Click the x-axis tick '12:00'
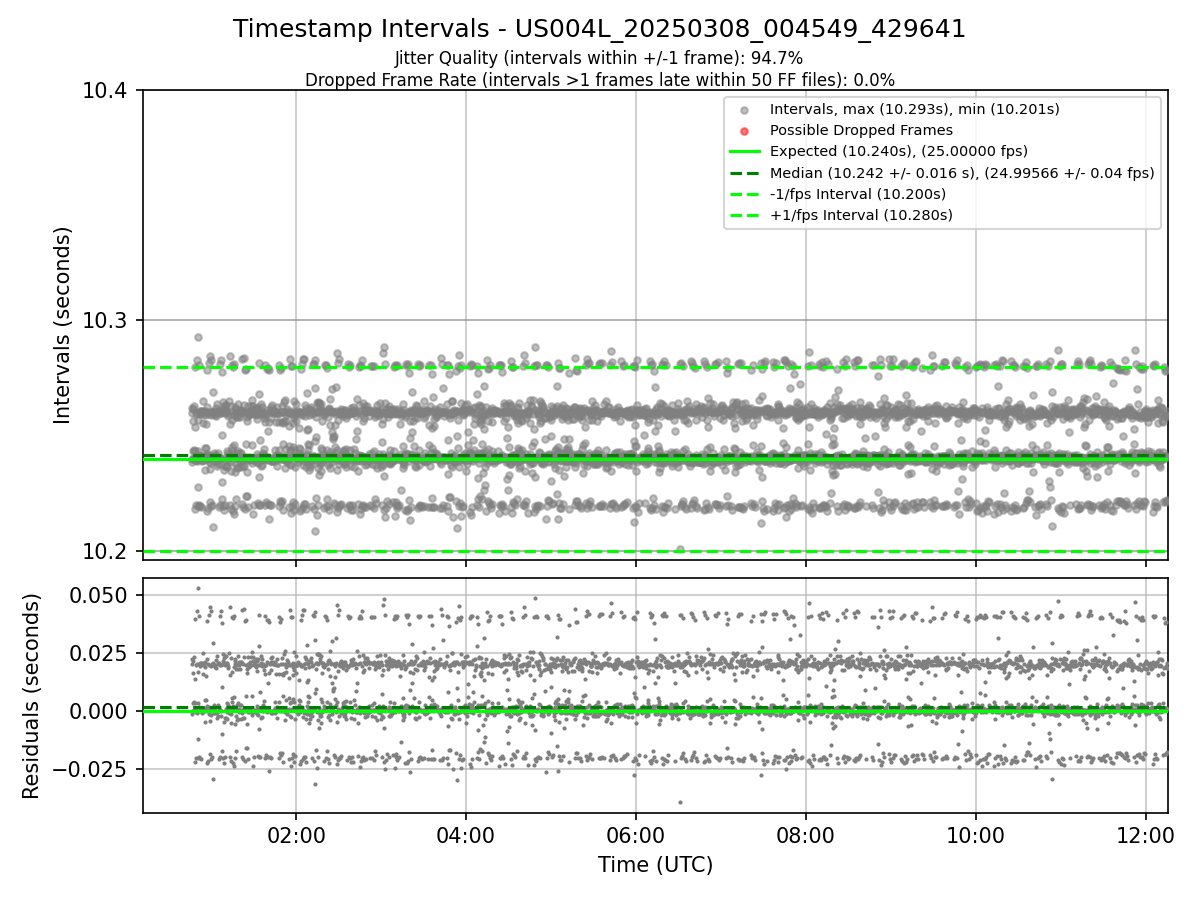 tap(1146, 834)
